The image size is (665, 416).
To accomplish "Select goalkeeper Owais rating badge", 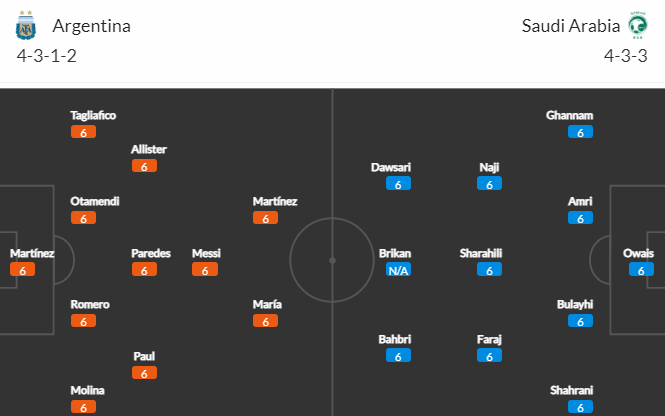I will (x=641, y=270).
